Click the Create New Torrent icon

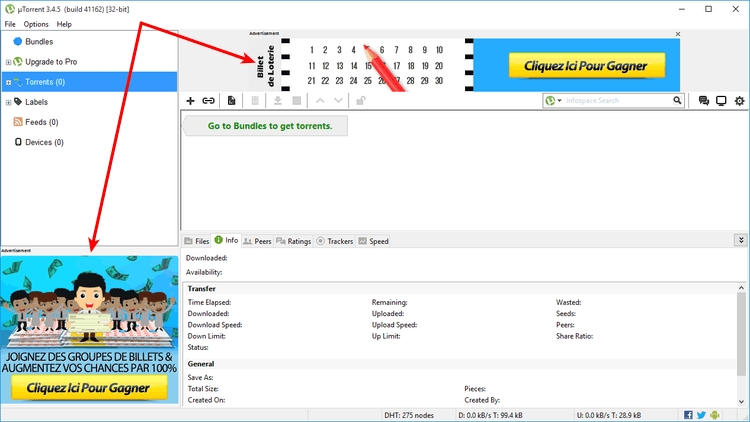coord(231,101)
